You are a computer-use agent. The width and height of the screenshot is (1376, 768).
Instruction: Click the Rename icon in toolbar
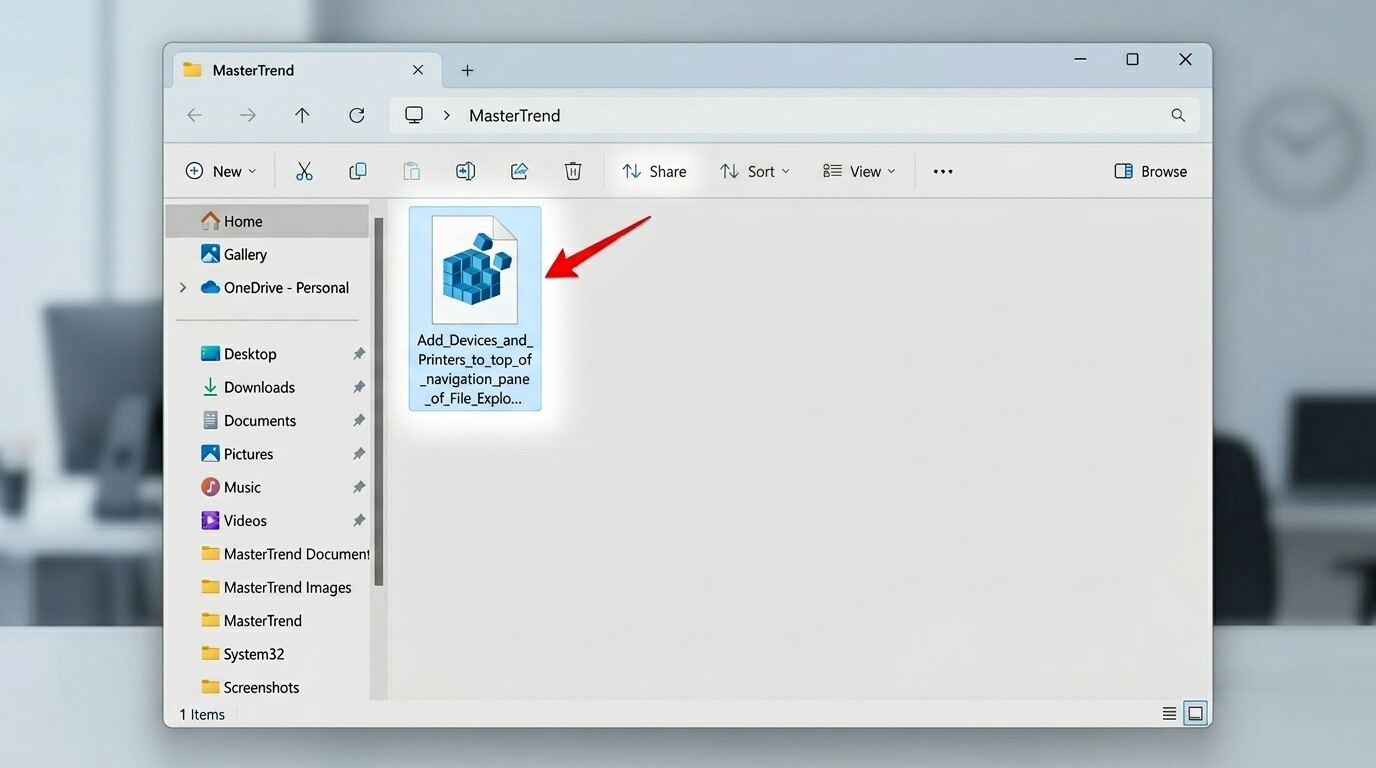tap(465, 171)
